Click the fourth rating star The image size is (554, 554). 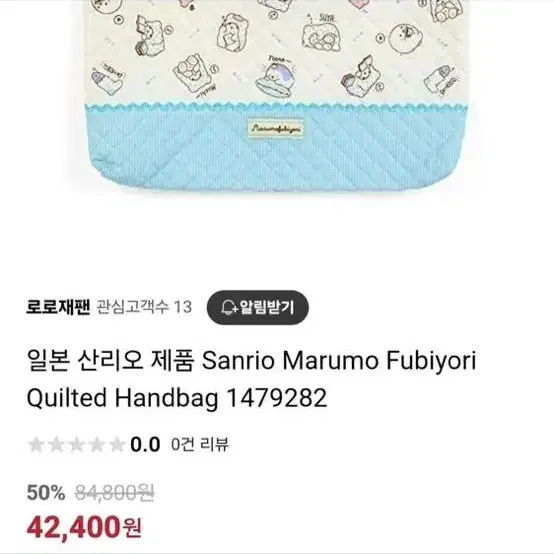(x=96, y=444)
